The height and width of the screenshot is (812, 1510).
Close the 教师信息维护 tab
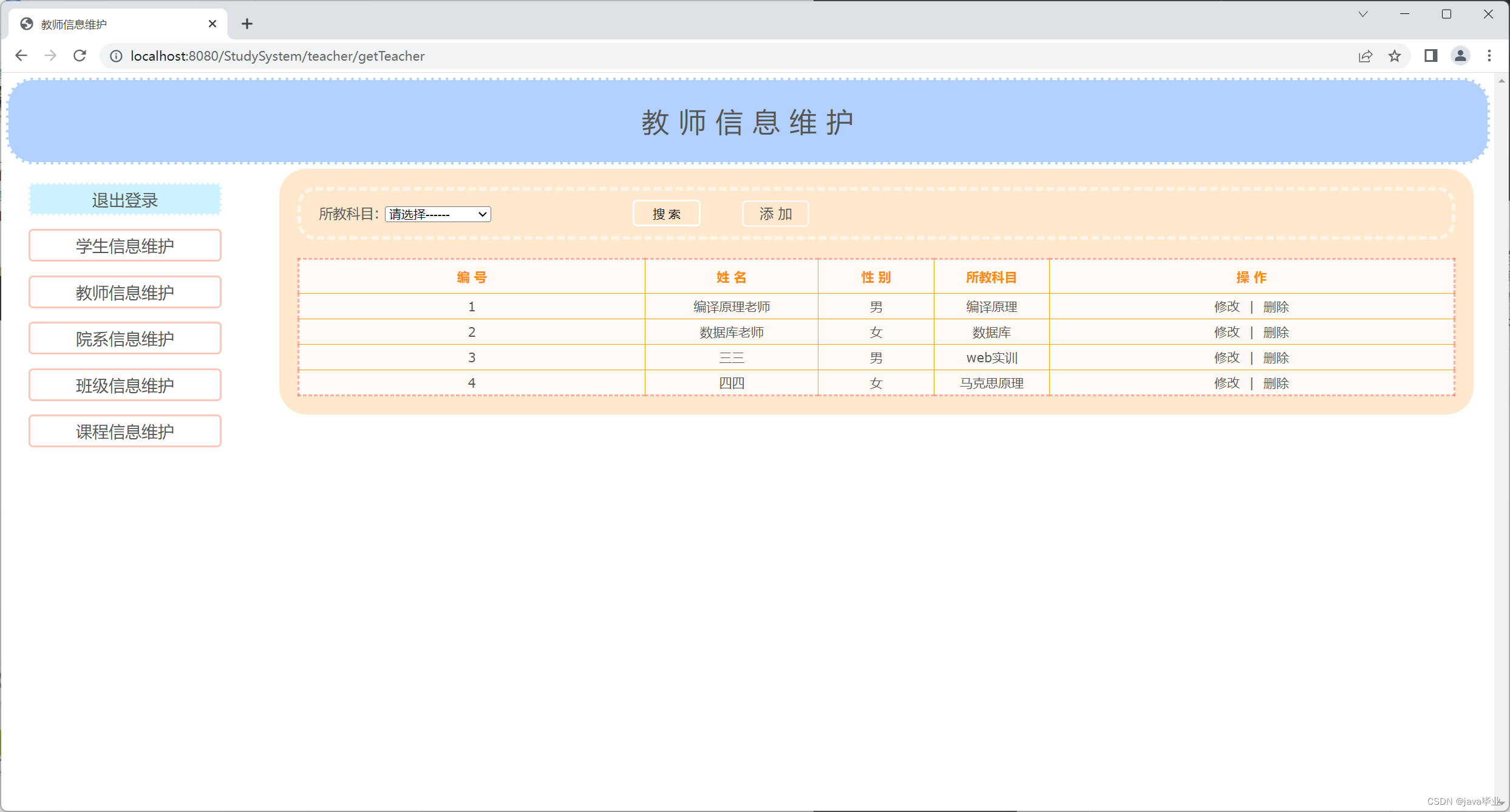click(x=213, y=24)
